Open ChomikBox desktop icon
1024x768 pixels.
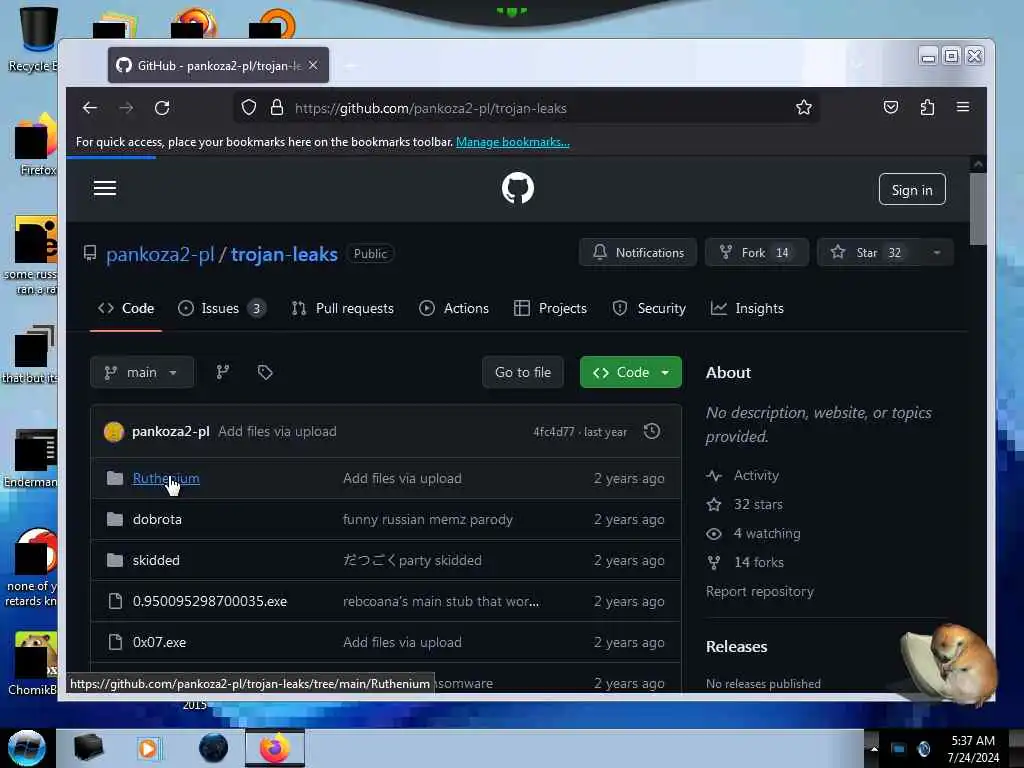tap(33, 664)
